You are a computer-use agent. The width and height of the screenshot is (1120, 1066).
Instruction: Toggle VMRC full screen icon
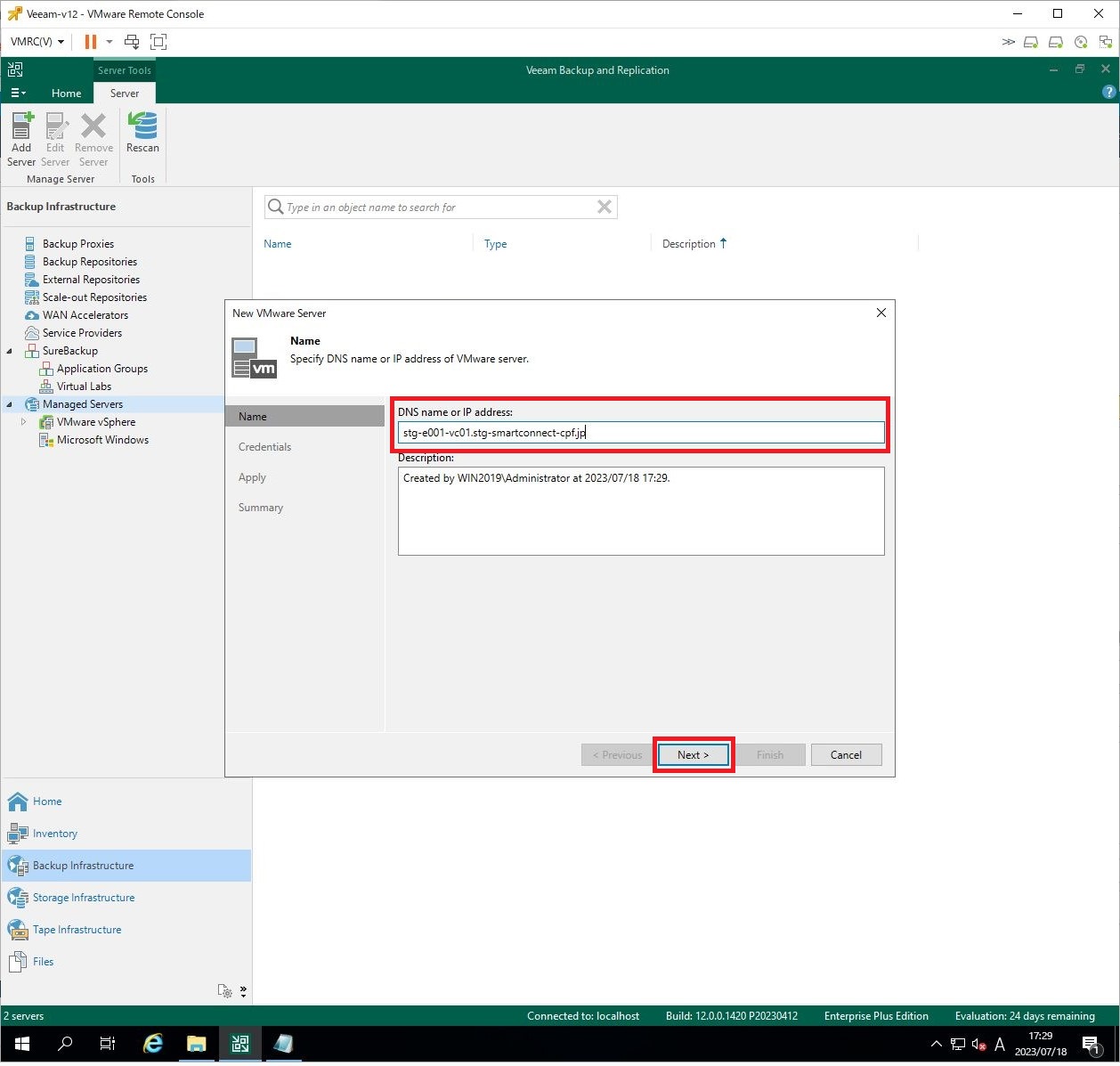pyautogui.click(x=158, y=42)
